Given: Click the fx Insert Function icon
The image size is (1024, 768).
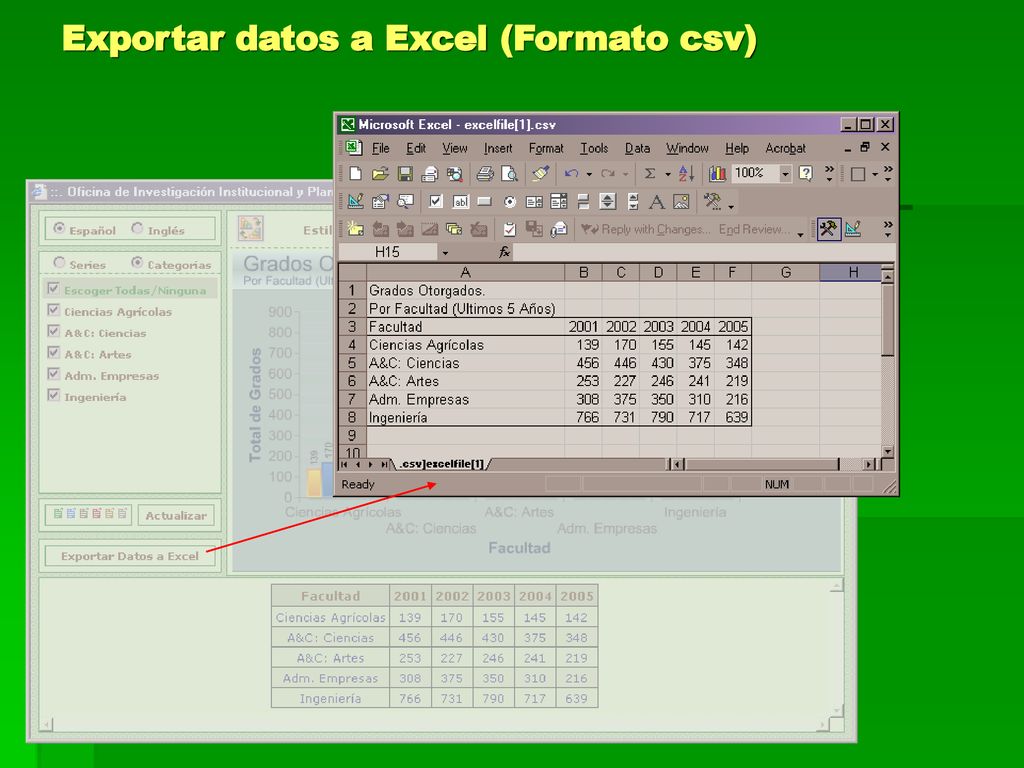Looking at the screenshot, I should (504, 252).
